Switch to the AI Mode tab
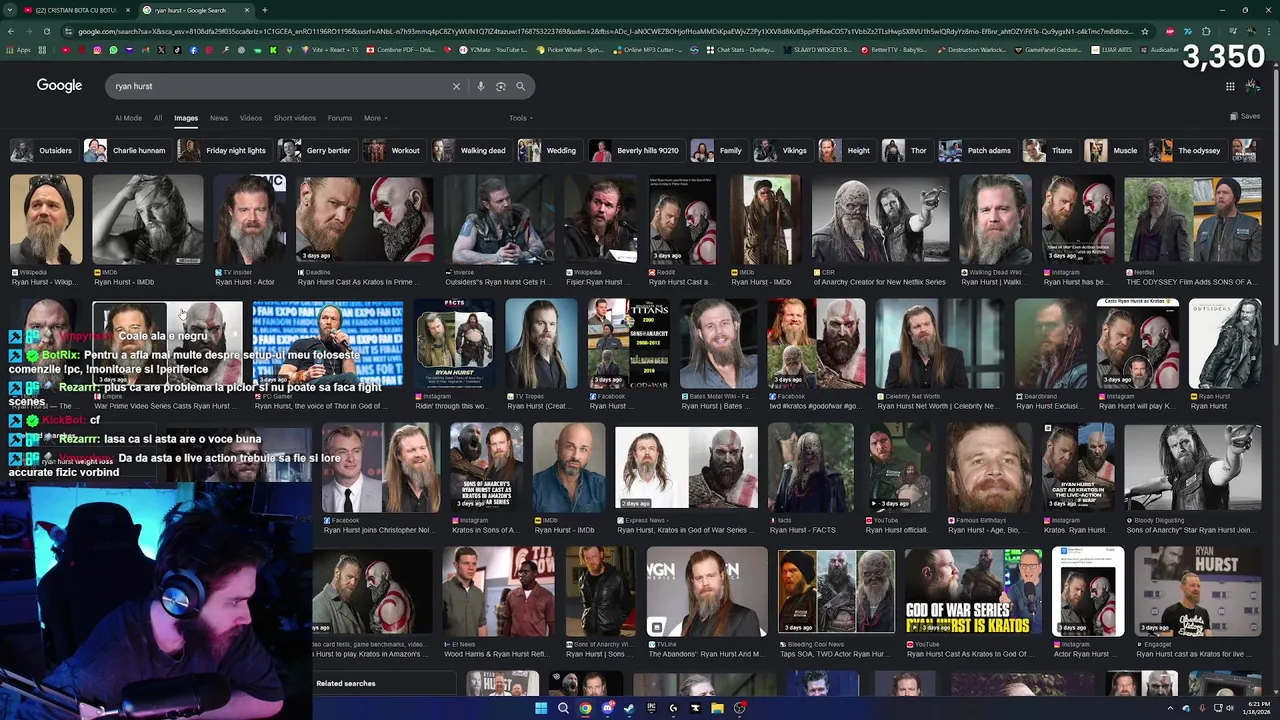The image size is (1280, 720). 128,118
